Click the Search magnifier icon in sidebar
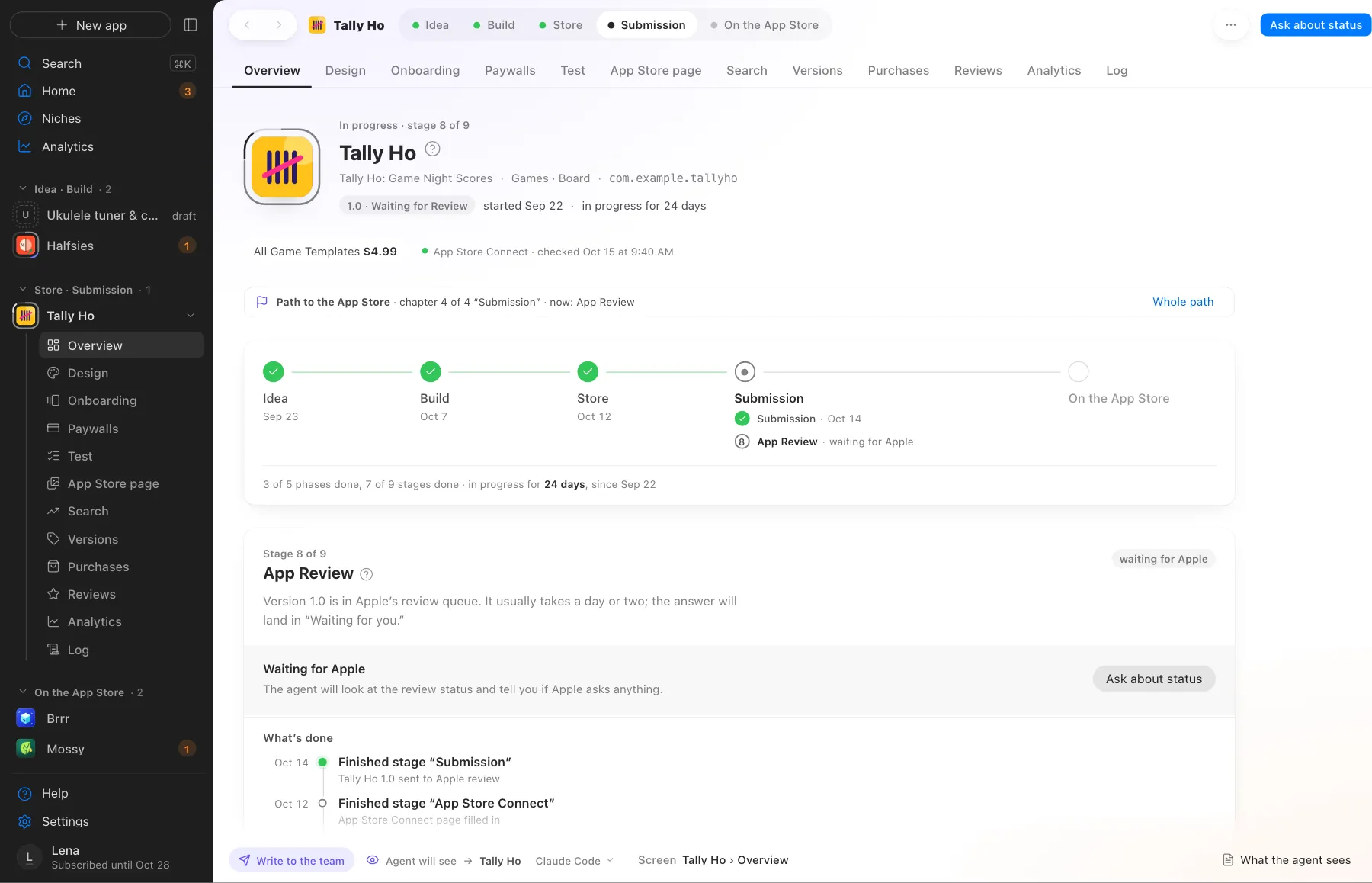 pyautogui.click(x=25, y=63)
